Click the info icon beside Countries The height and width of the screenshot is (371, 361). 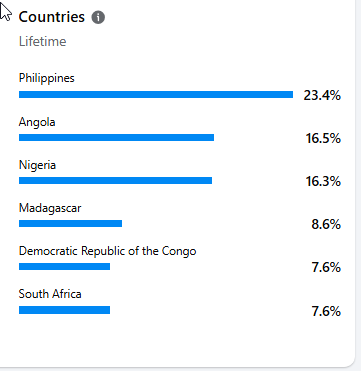tap(98, 17)
